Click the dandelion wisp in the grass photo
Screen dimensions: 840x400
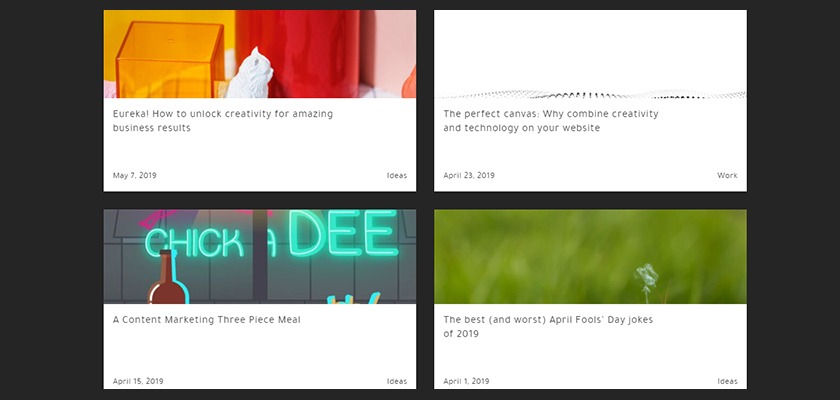(647, 282)
